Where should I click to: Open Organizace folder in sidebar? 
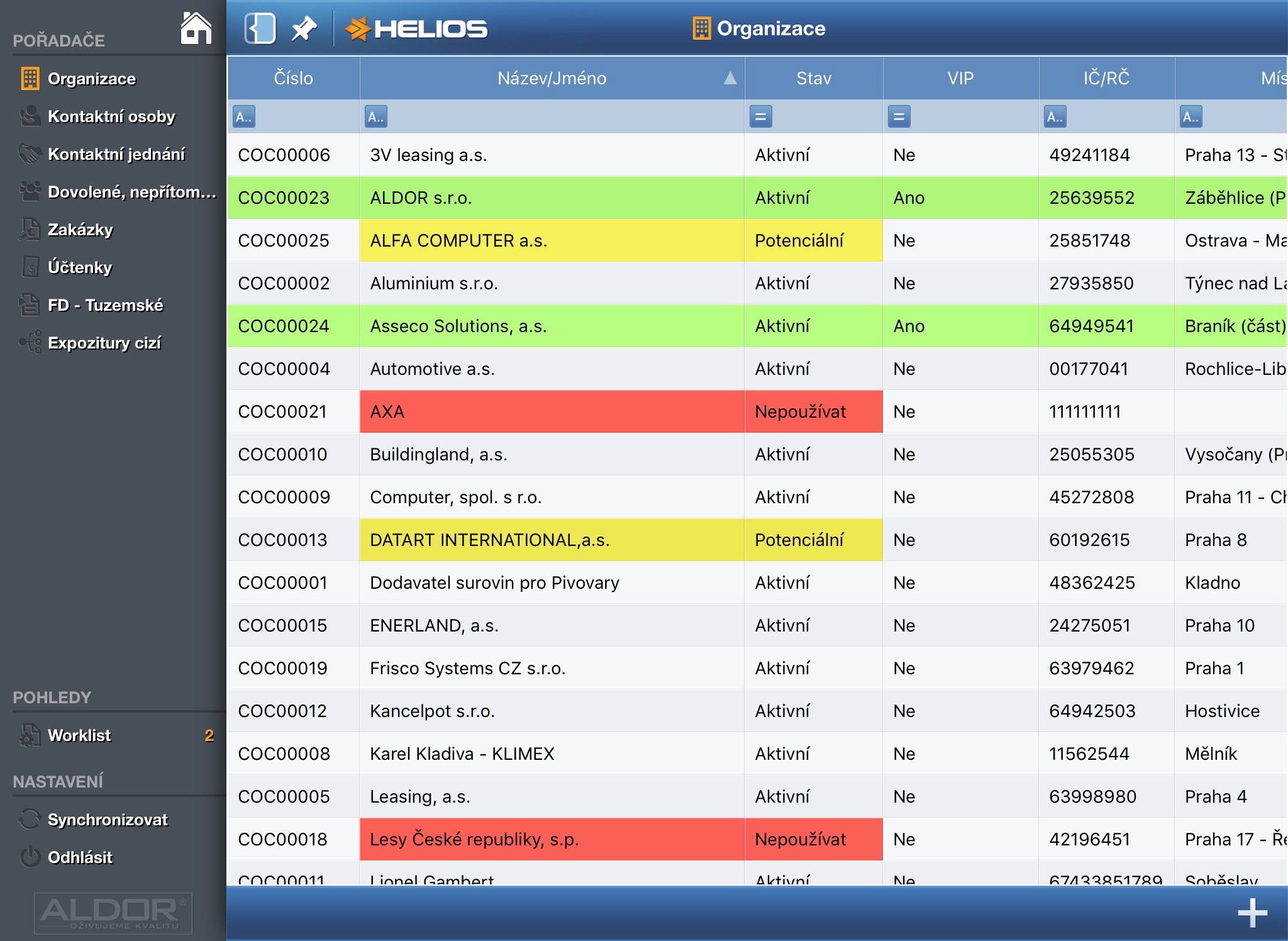point(113,79)
